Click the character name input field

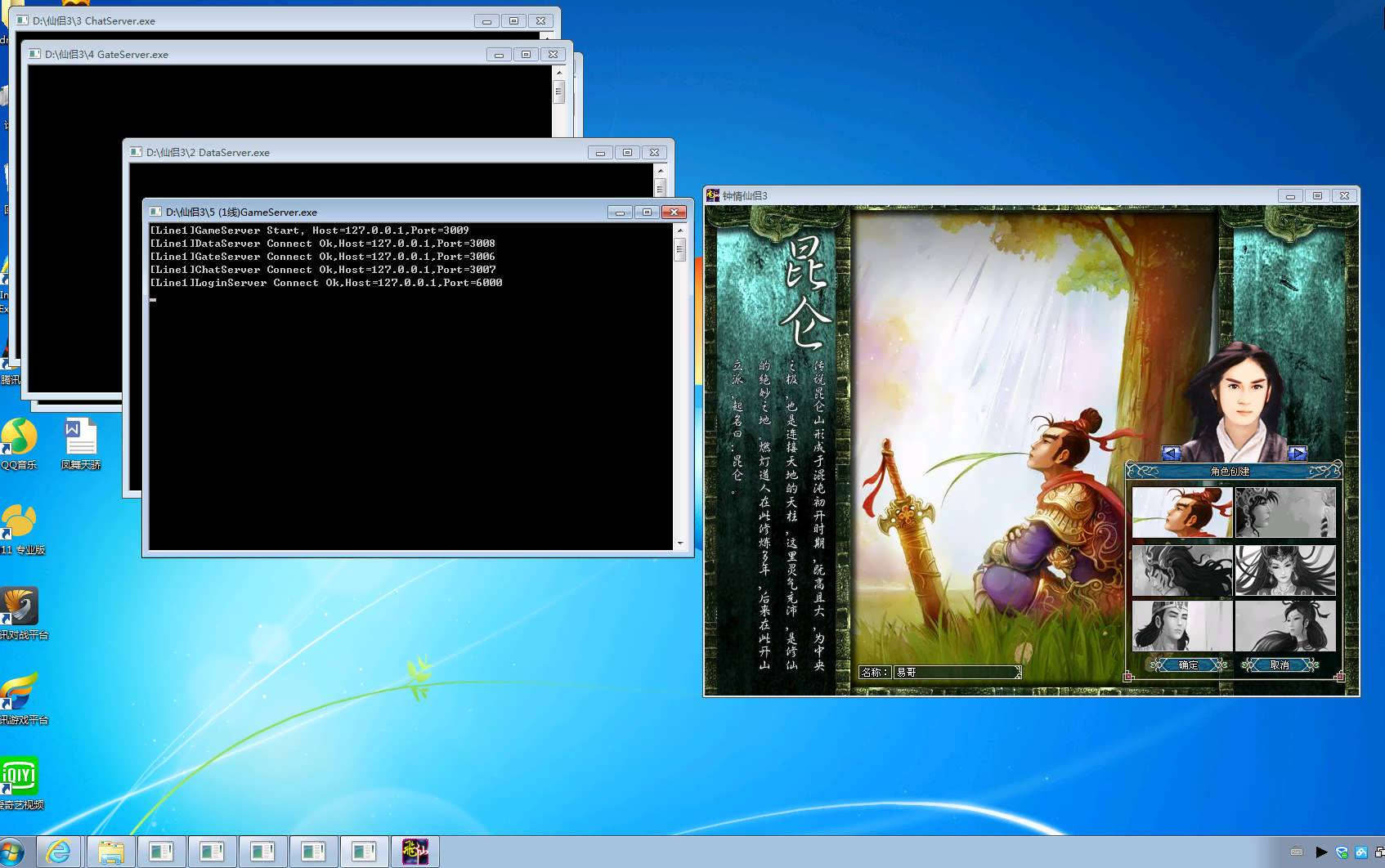[956, 672]
